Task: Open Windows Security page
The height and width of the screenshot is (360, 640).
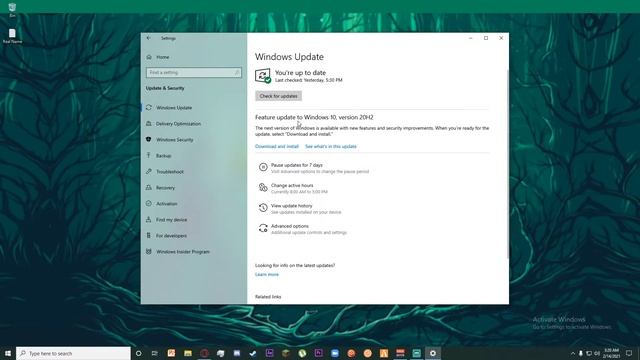Action: pos(174,140)
